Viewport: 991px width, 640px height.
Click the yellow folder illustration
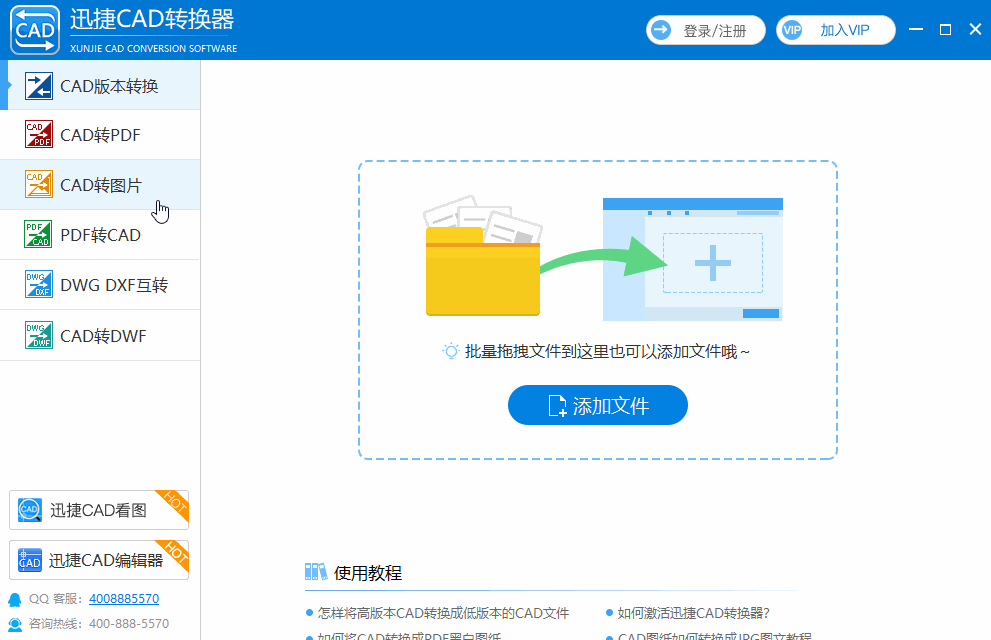pyautogui.click(x=483, y=272)
